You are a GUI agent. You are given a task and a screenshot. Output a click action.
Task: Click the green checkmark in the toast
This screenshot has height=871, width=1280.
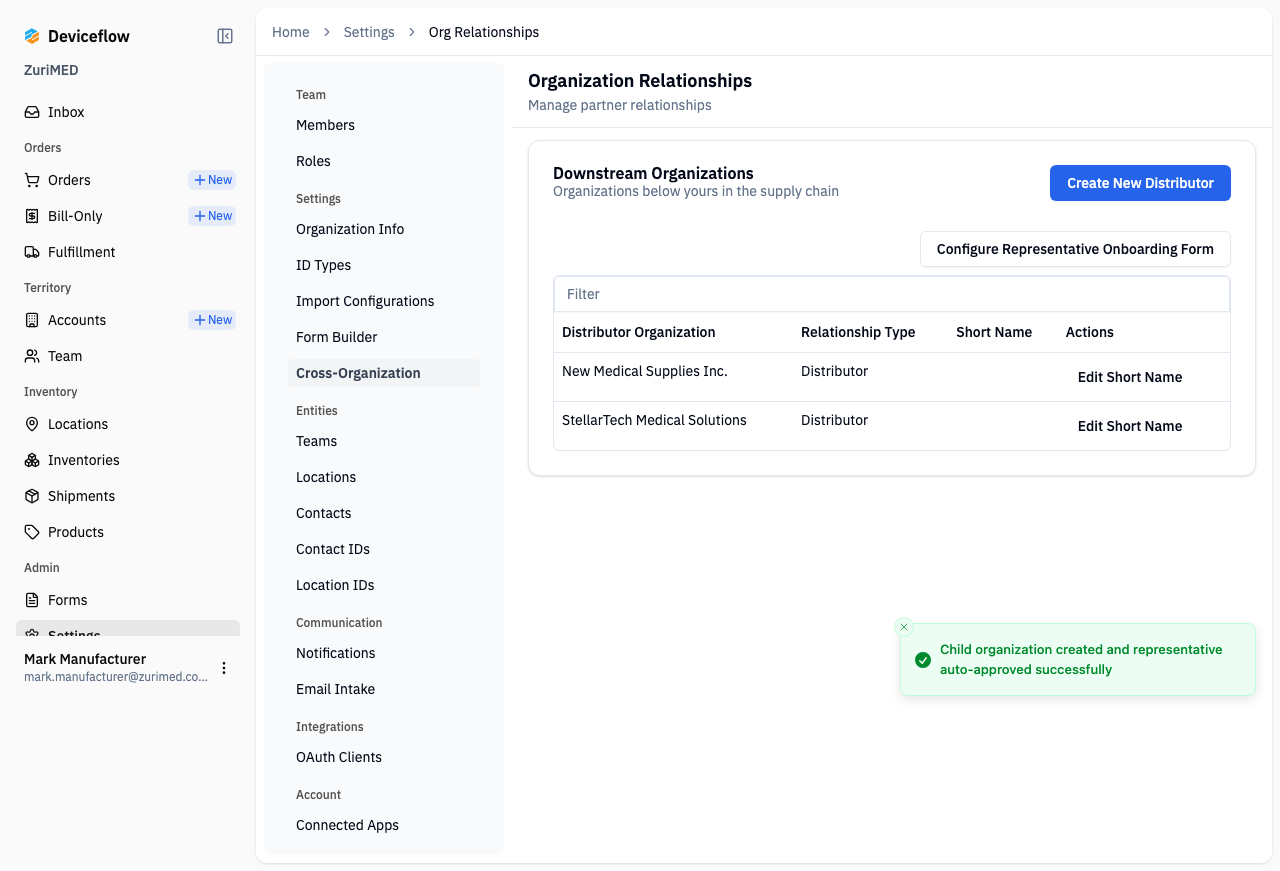pyautogui.click(x=923, y=660)
